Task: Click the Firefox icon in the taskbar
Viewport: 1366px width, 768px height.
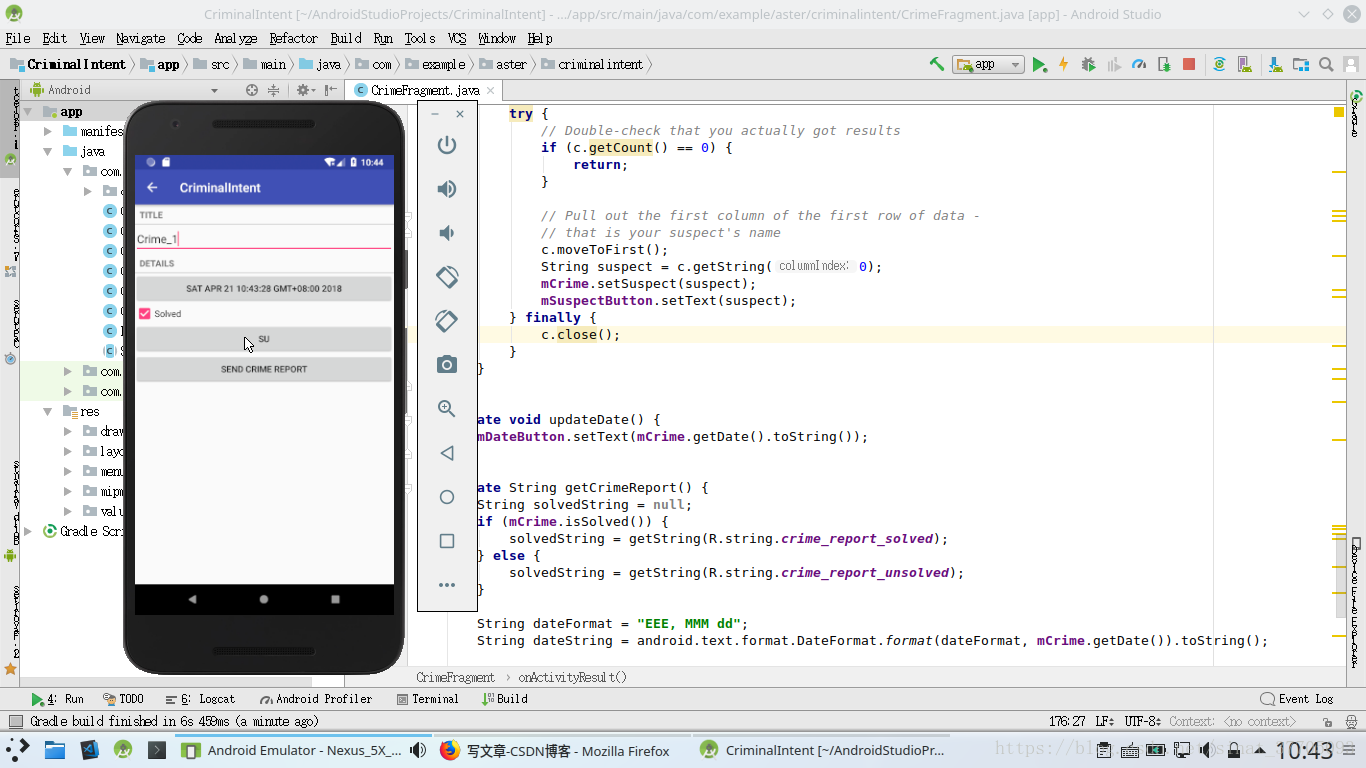Action: tap(450, 751)
